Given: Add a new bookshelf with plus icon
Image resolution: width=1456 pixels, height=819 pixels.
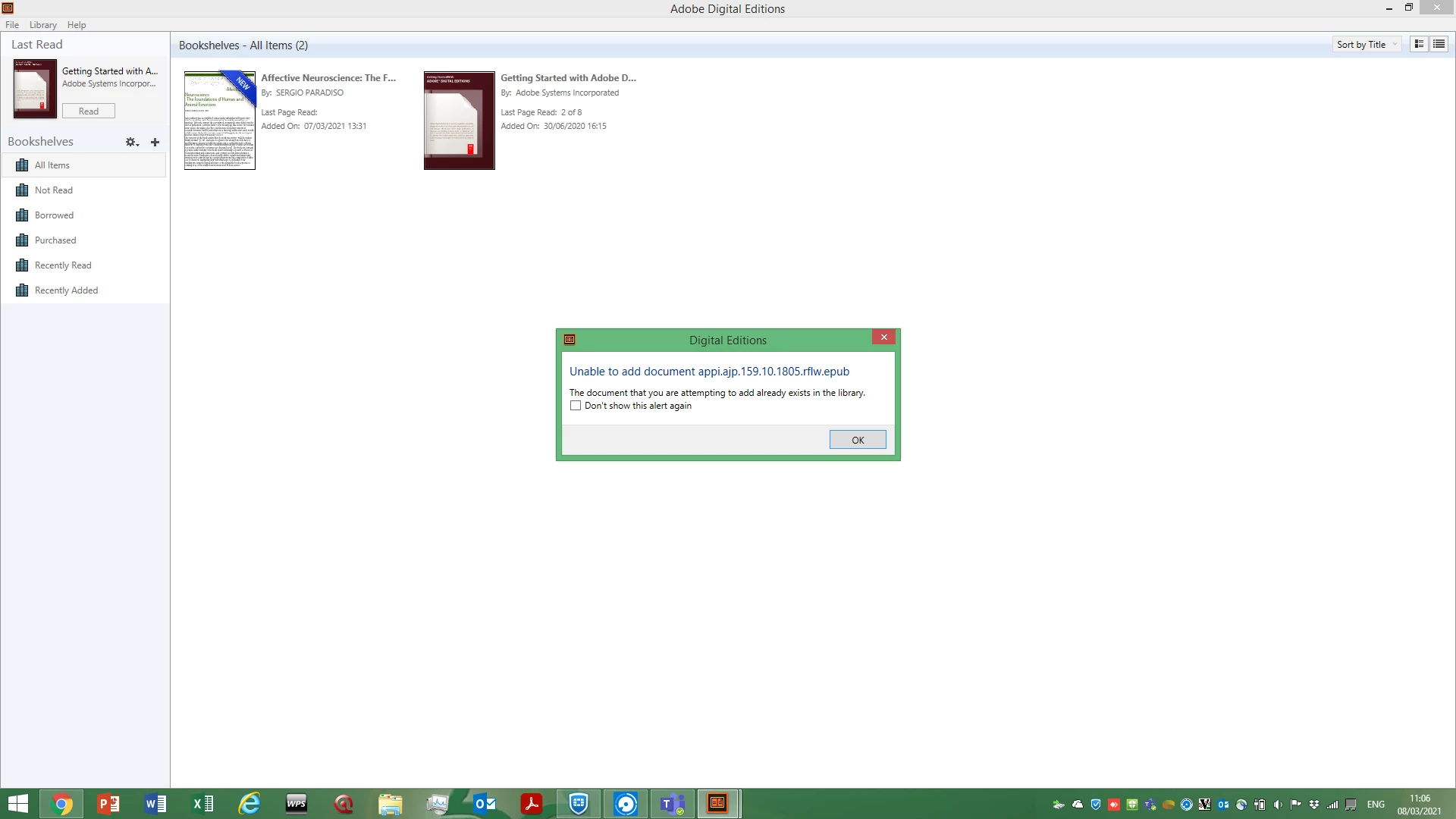Looking at the screenshot, I should pos(155,142).
